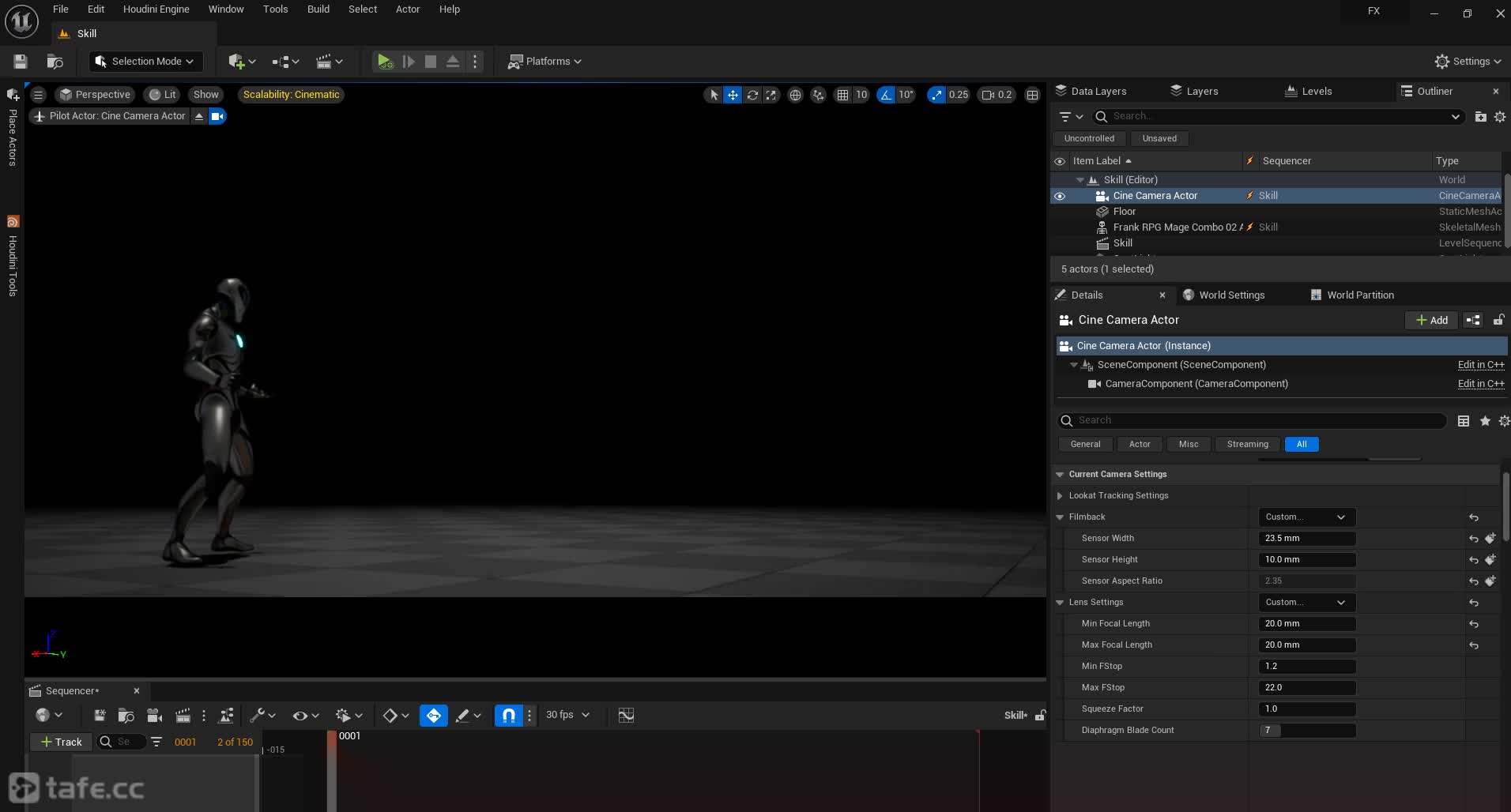
Task: Open Sequencer render movie clapper icon
Action: pos(183,716)
